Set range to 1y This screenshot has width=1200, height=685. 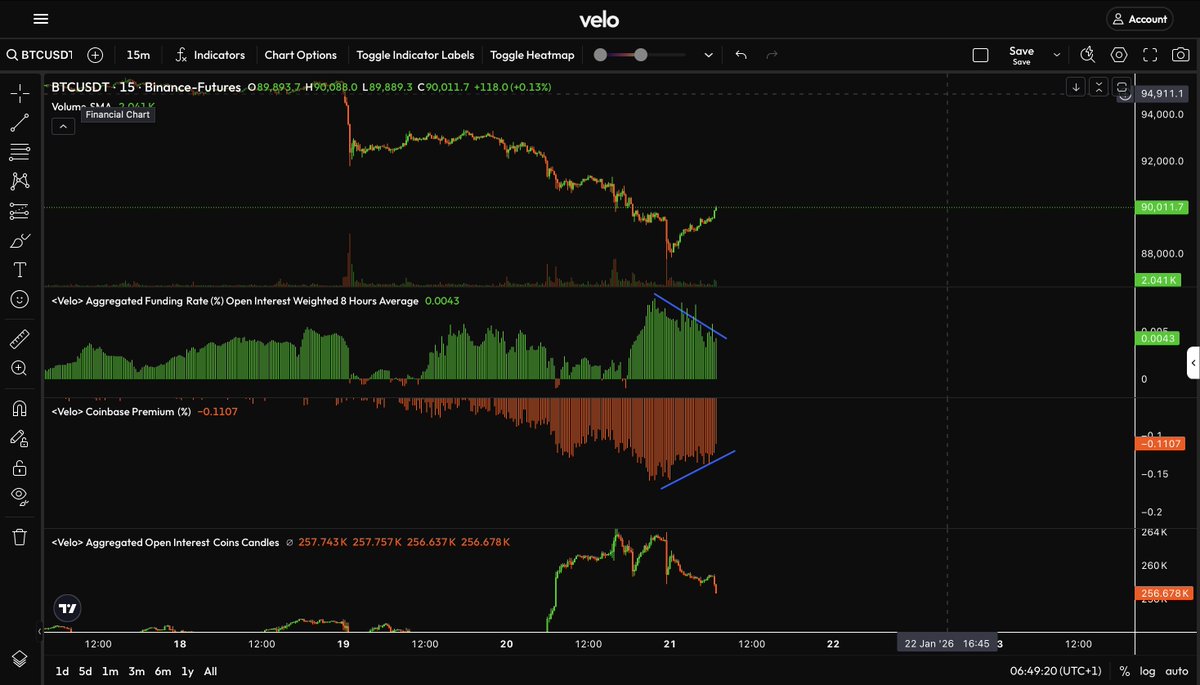[187, 671]
